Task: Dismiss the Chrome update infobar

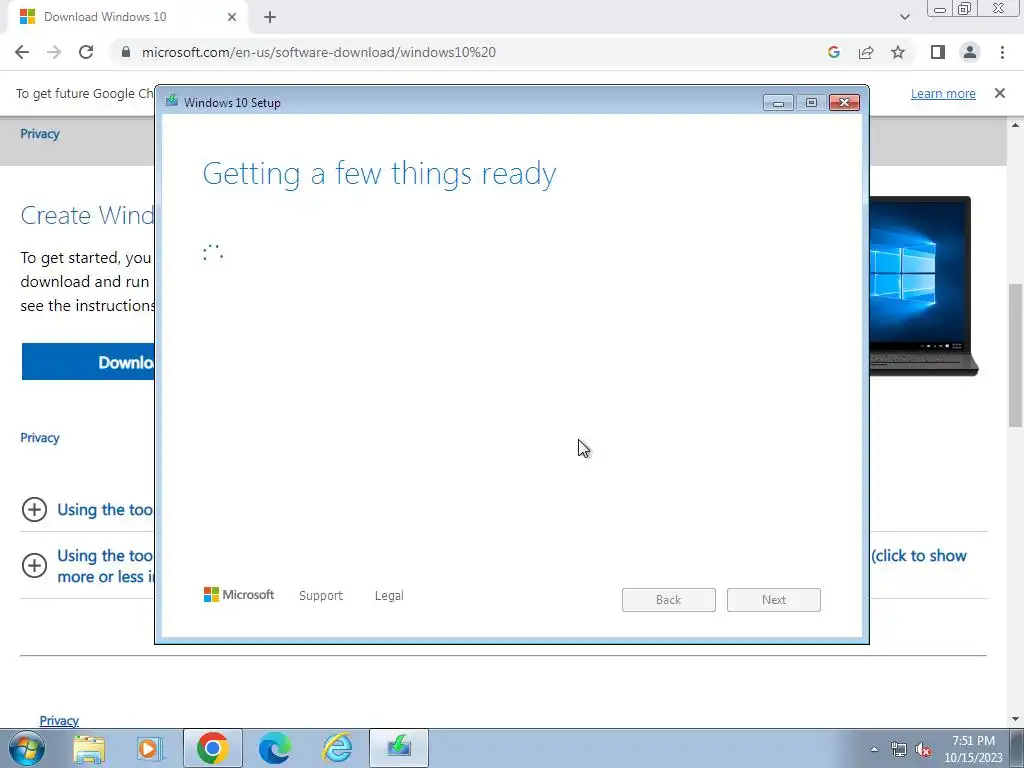Action: coord(999,93)
